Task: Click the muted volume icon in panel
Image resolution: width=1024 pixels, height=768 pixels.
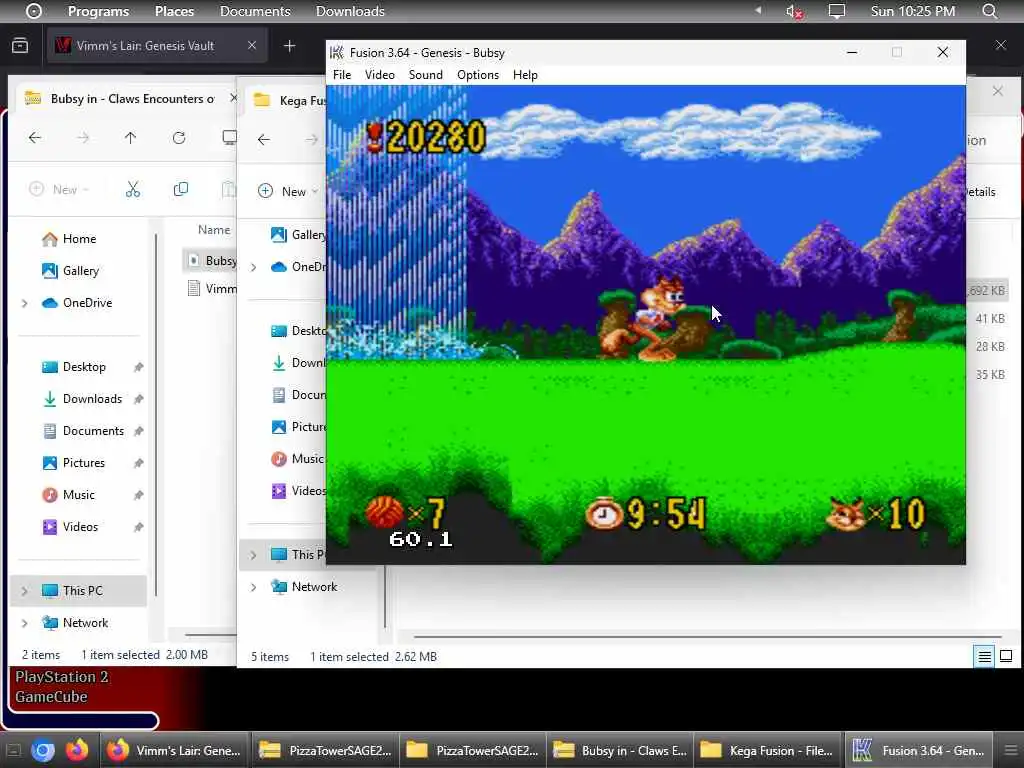Action: (793, 11)
